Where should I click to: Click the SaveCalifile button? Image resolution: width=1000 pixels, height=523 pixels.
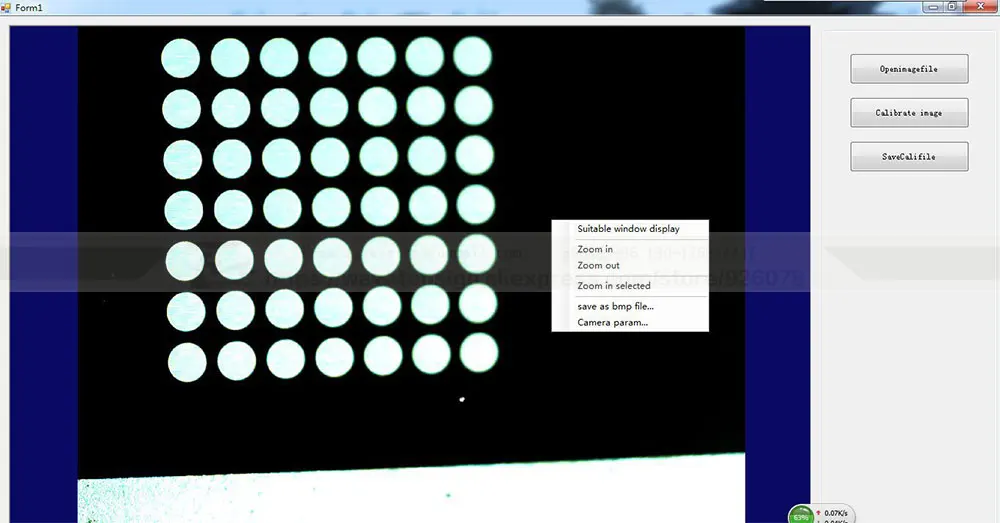[909, 156]
